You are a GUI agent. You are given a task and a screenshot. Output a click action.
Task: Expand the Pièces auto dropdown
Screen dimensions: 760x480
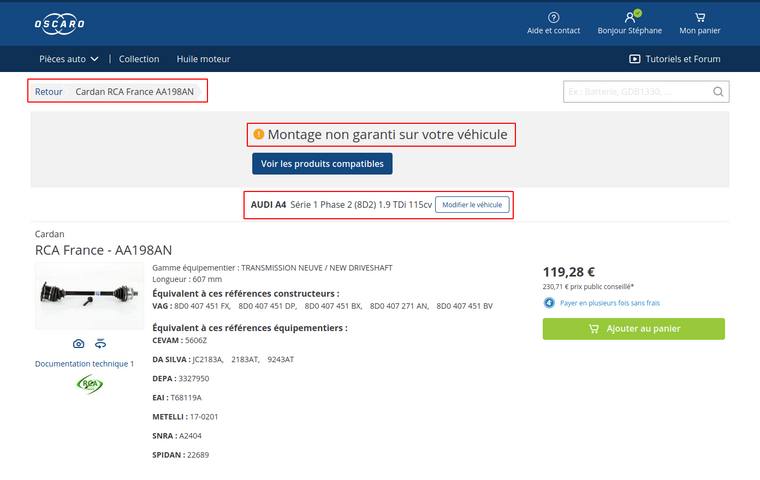pos(69,59)
